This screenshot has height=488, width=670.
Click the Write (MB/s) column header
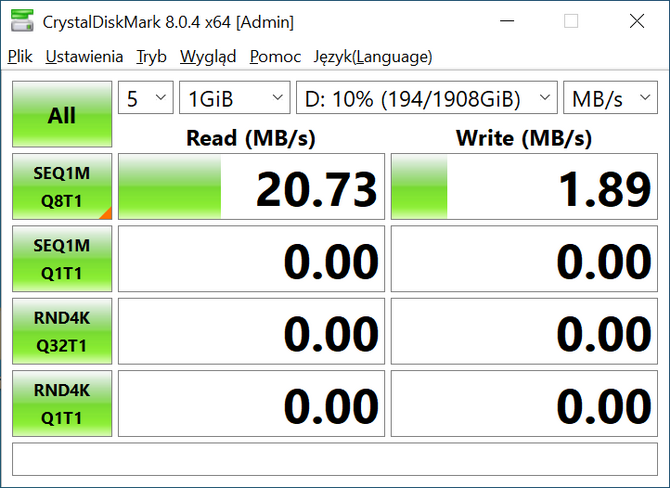click(x=524, y=138)
